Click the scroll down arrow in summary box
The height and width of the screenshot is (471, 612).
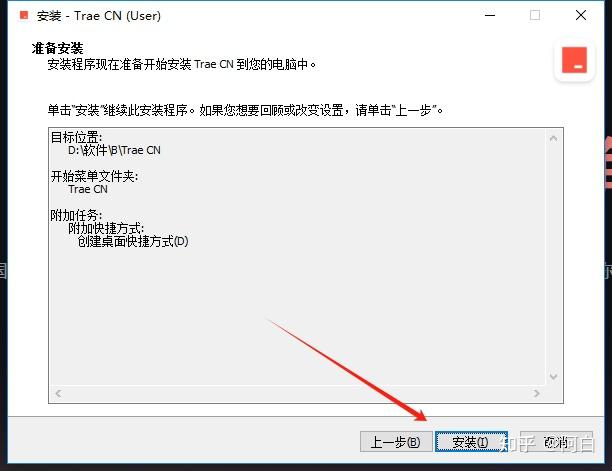[x=553, y=376]
